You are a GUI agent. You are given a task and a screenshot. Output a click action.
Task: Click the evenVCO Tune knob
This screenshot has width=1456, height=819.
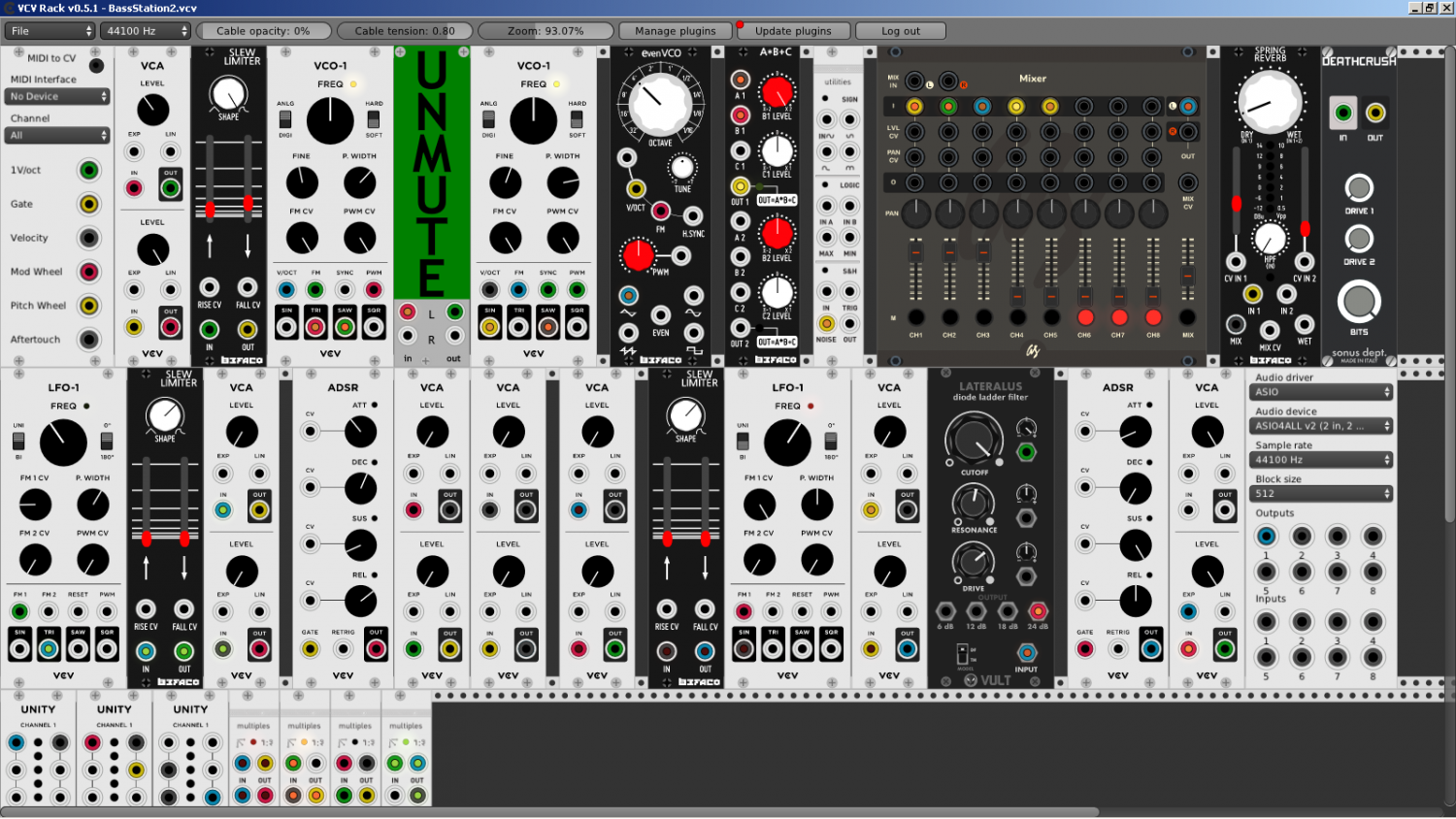point(682,168)
